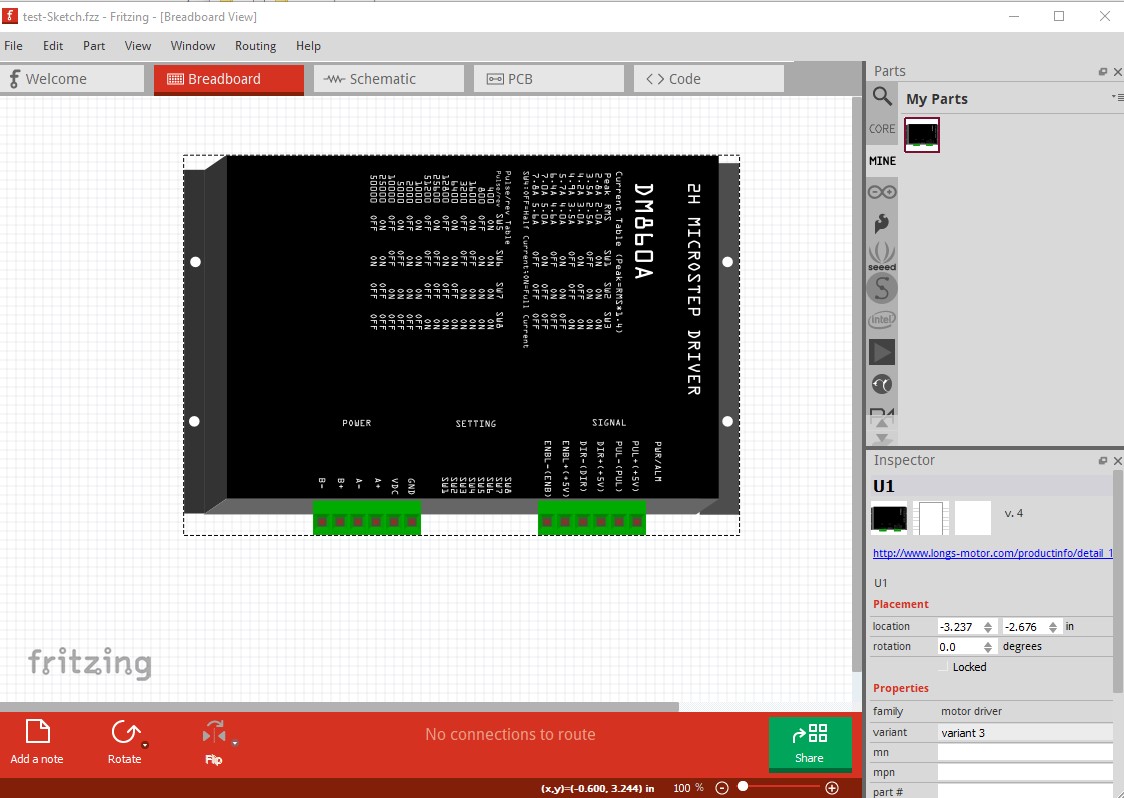
Task: Open the Help menu
Action: 308,46
